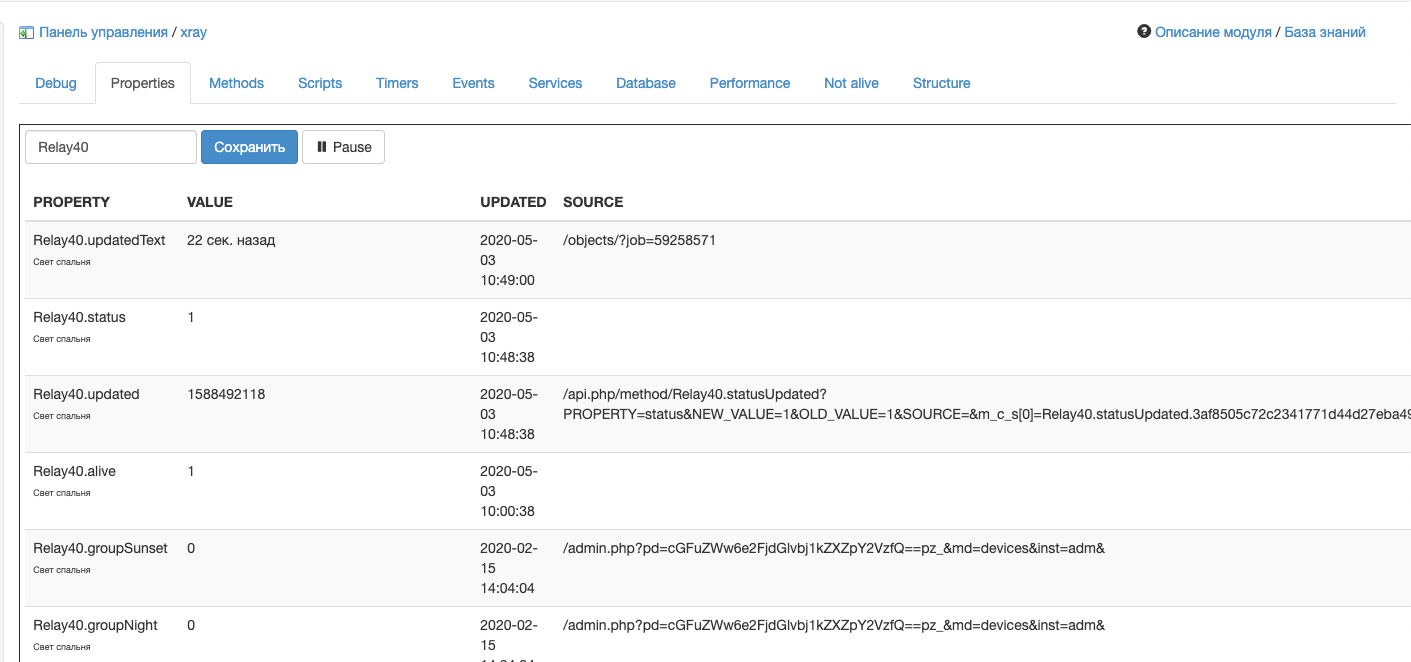Switch to the Timers tab

397,83
